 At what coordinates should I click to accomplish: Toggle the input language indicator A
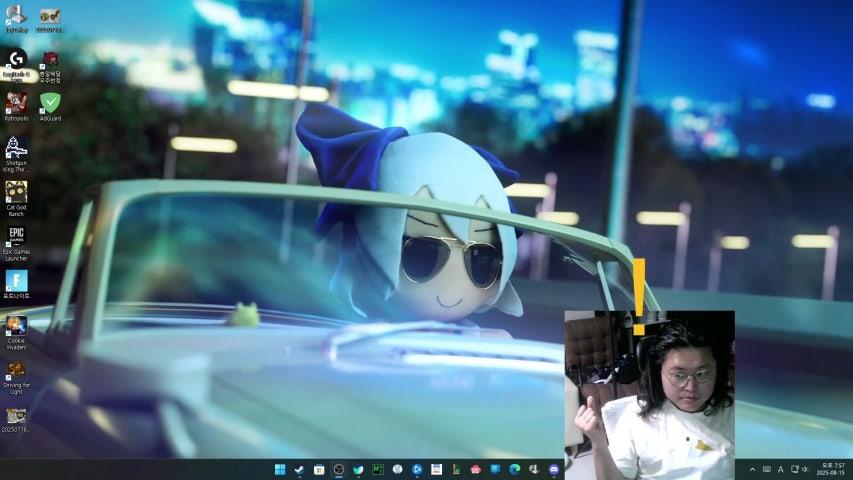tap(781, 469)
